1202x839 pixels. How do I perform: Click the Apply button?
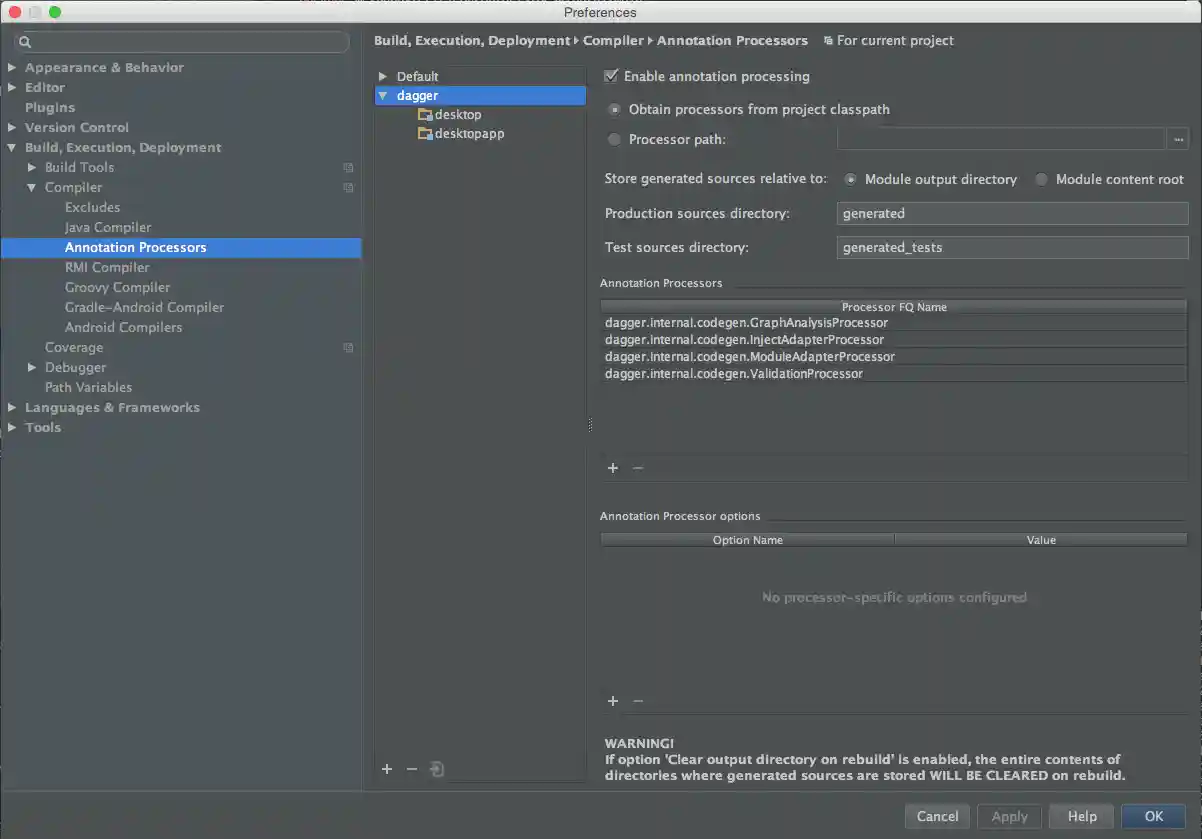pos(1009,816)
